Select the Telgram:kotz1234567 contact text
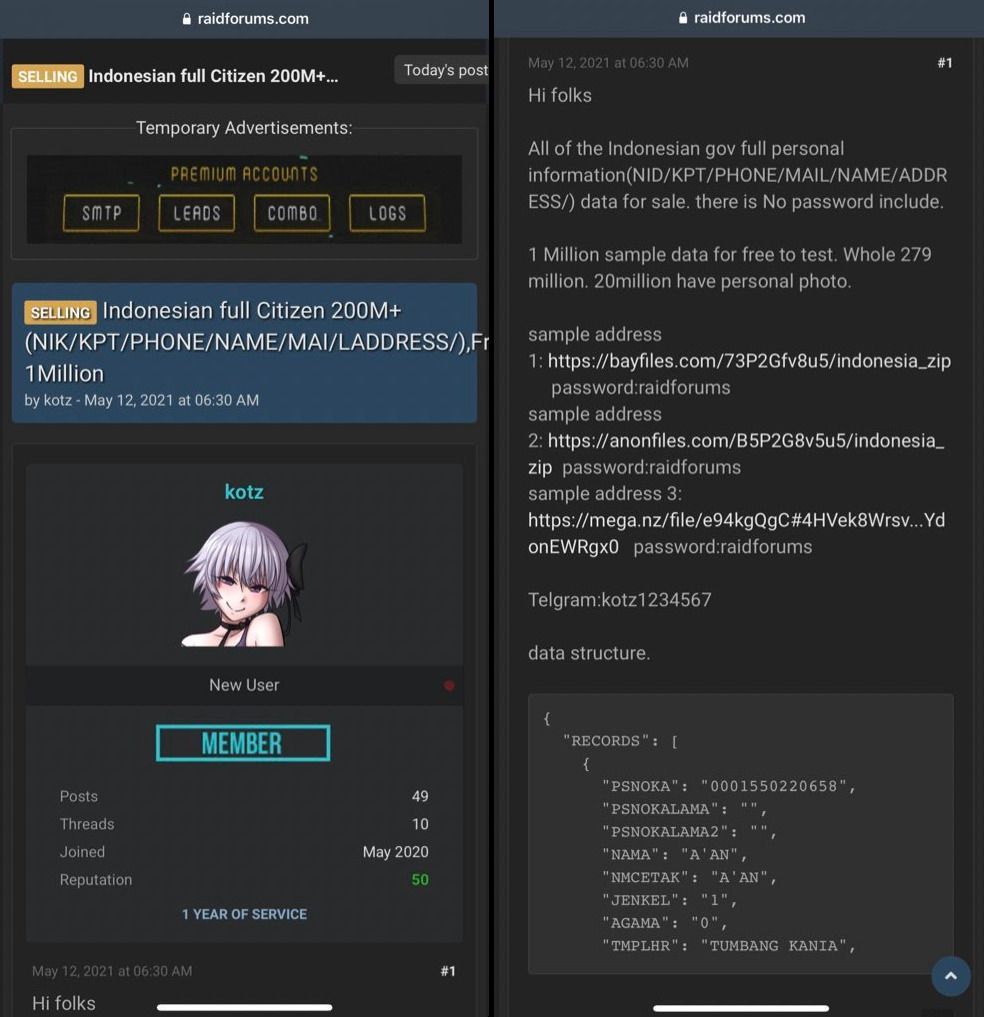 [619, 600]
